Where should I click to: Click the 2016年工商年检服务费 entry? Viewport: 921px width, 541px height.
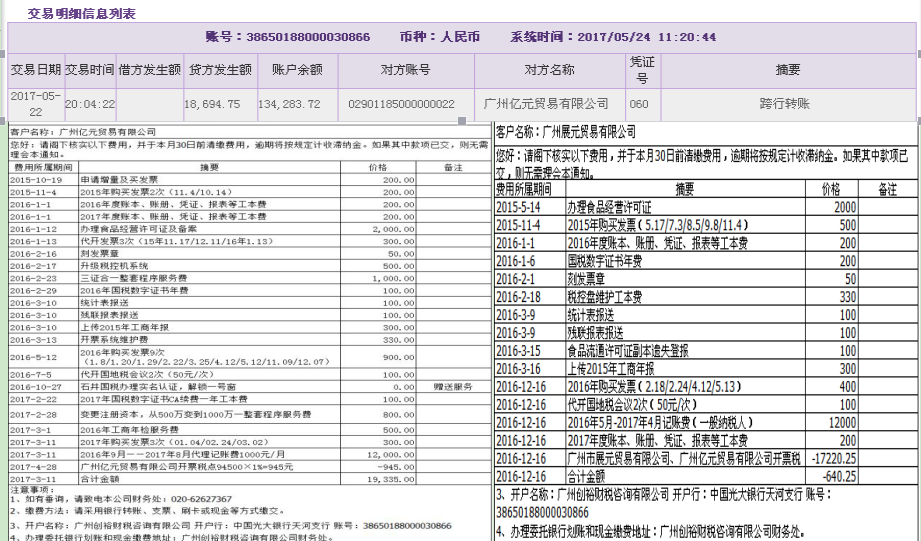tap(129, 430)
